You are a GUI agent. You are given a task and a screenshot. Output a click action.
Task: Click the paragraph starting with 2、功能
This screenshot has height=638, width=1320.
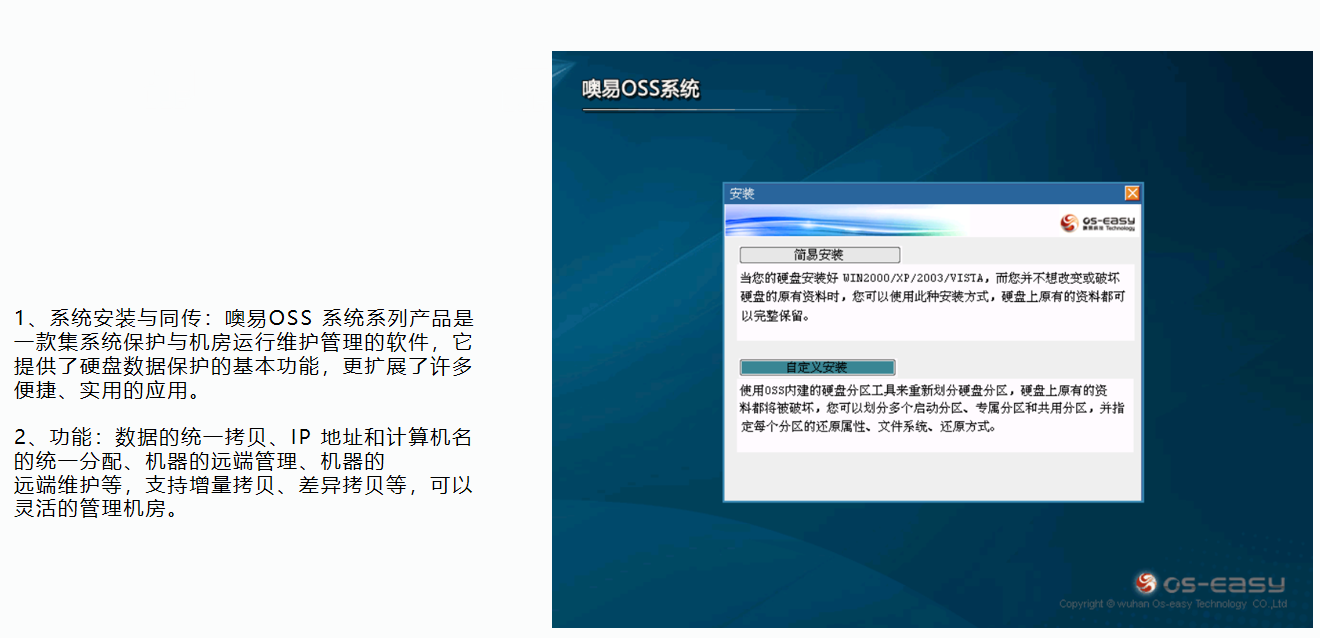click(243, 473)
